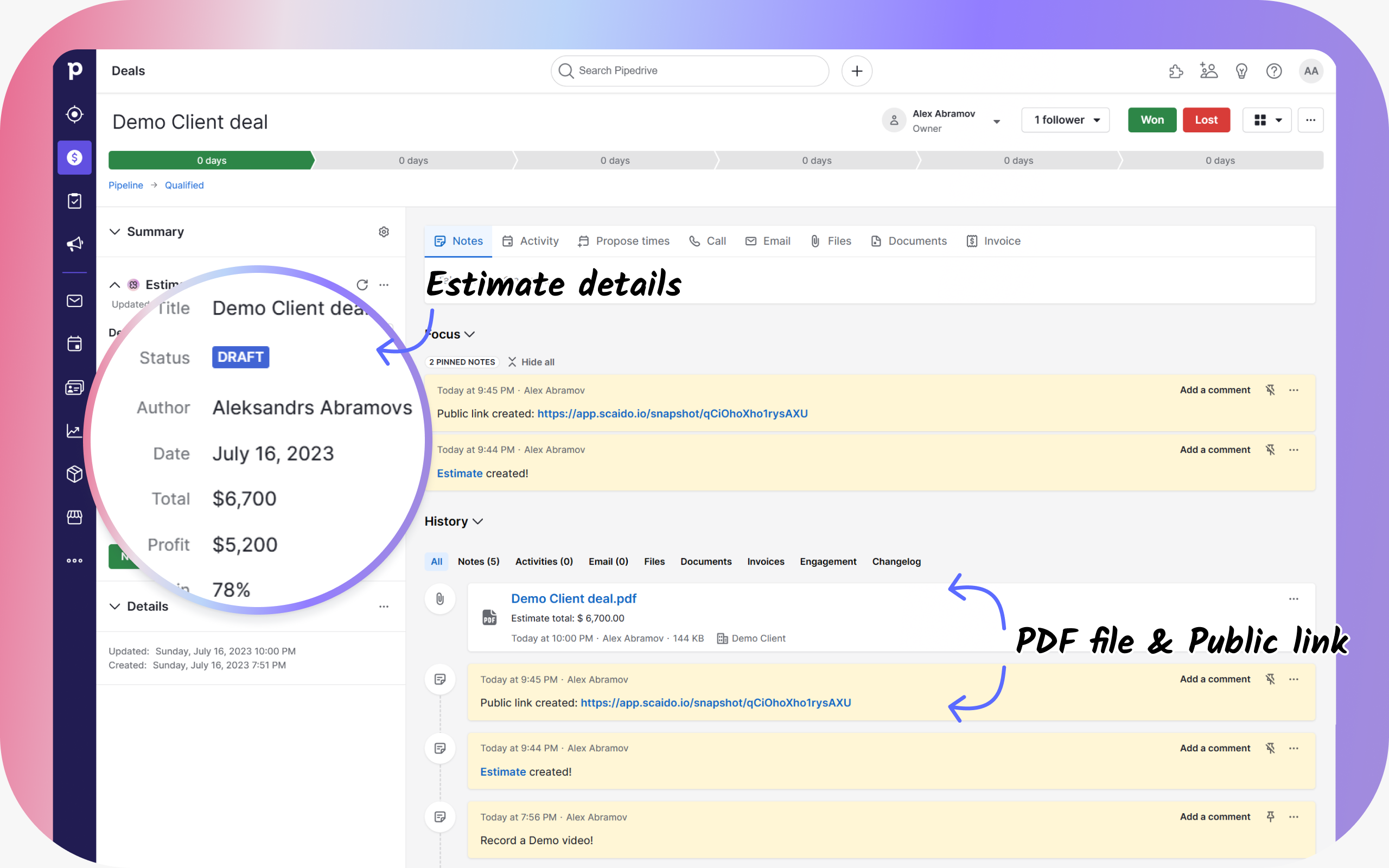The image size is (1389, 868).
Task: Open deal header more options menu
Action: pyautogui.click(x=1310, y=120)
